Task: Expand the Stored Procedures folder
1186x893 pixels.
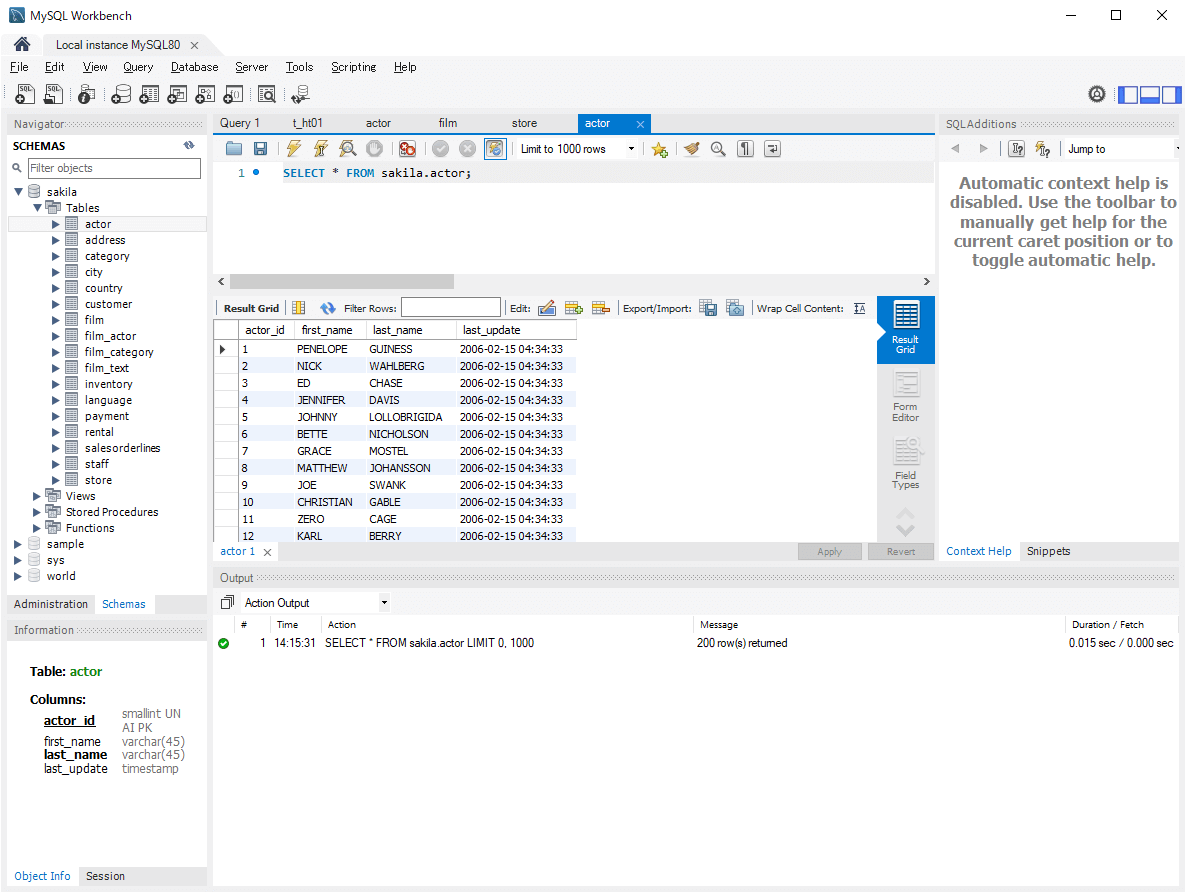Action: pos(36,512)
